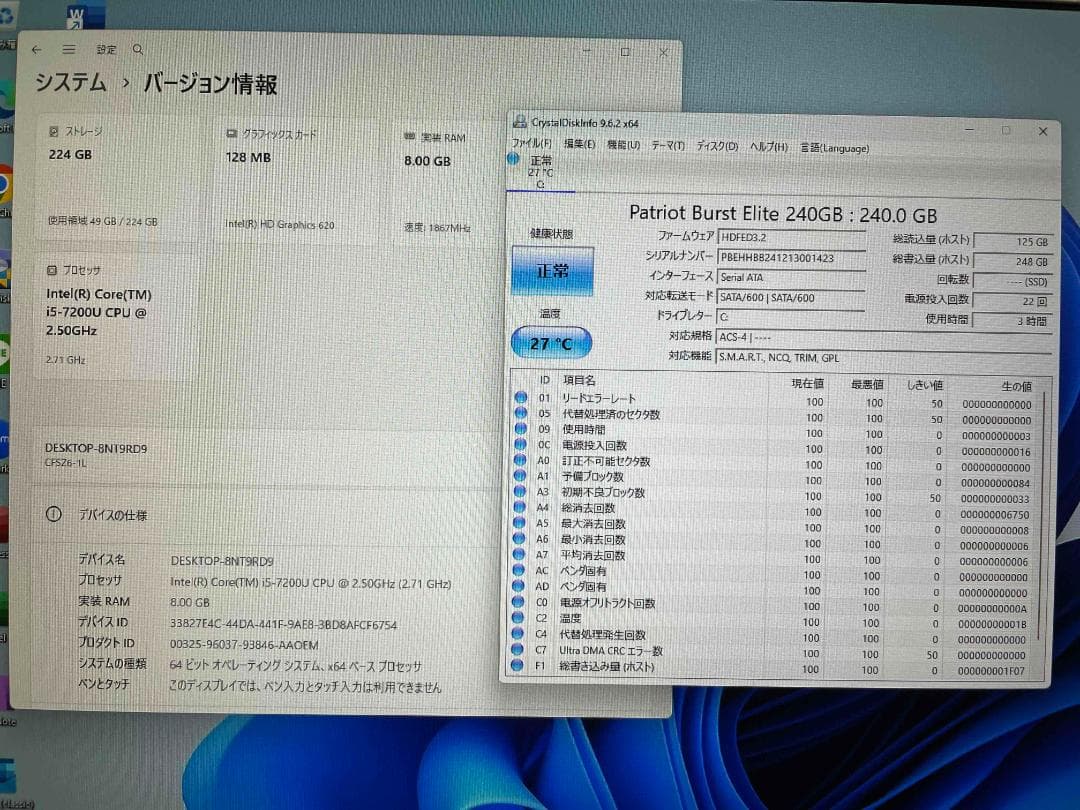Click the 正常 health status button
Screen dimensions: 1080x810
[552, 271]
